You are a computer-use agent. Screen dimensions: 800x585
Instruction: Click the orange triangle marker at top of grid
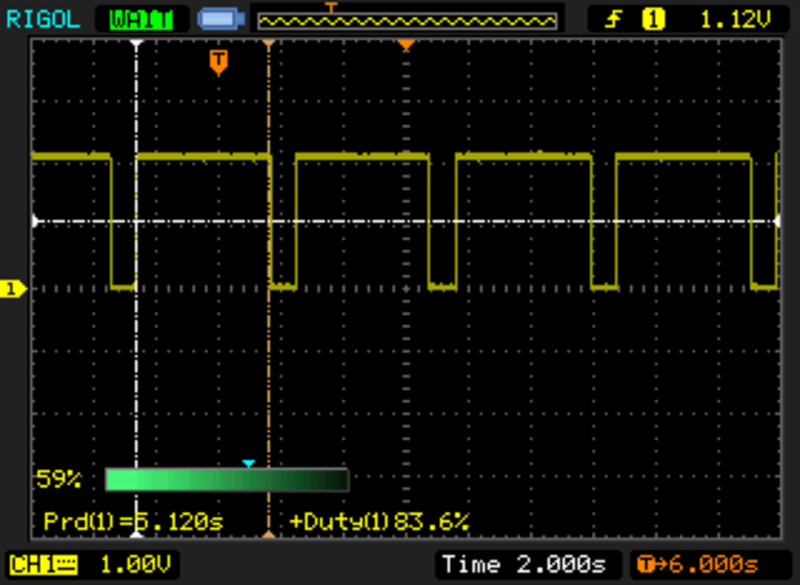point(405,46)
